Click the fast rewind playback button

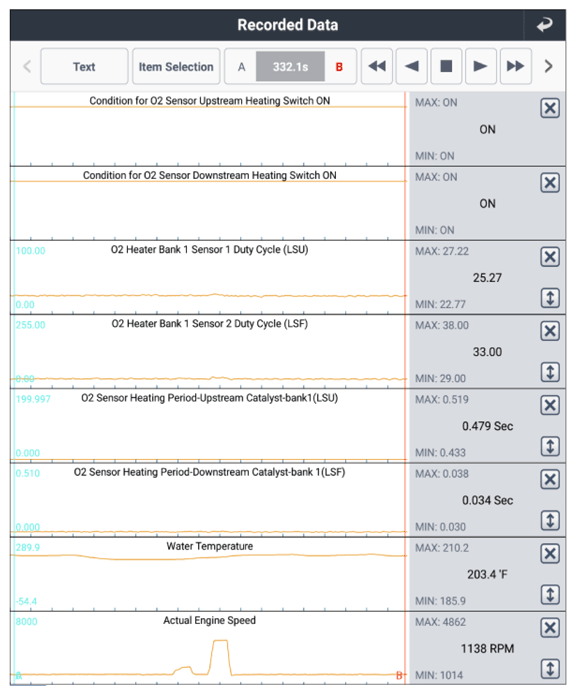(377, 66)
